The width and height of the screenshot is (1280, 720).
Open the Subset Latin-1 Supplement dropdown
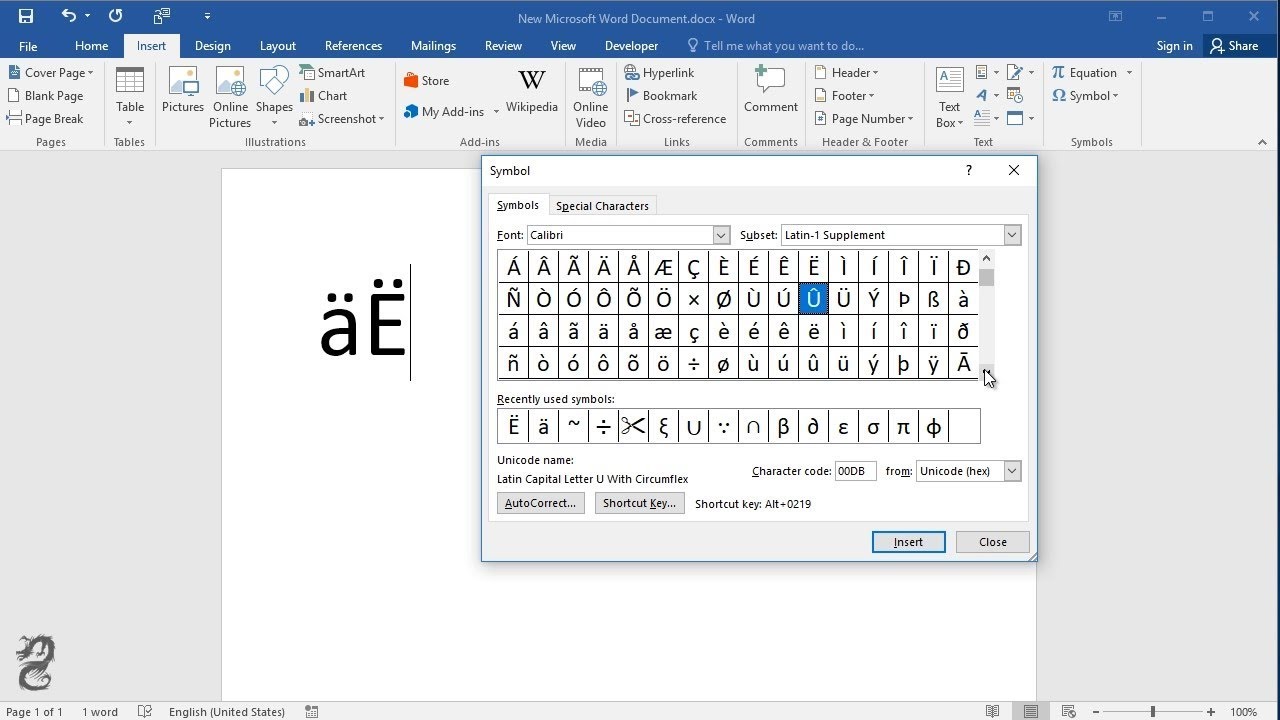(x=1012, y=235)
